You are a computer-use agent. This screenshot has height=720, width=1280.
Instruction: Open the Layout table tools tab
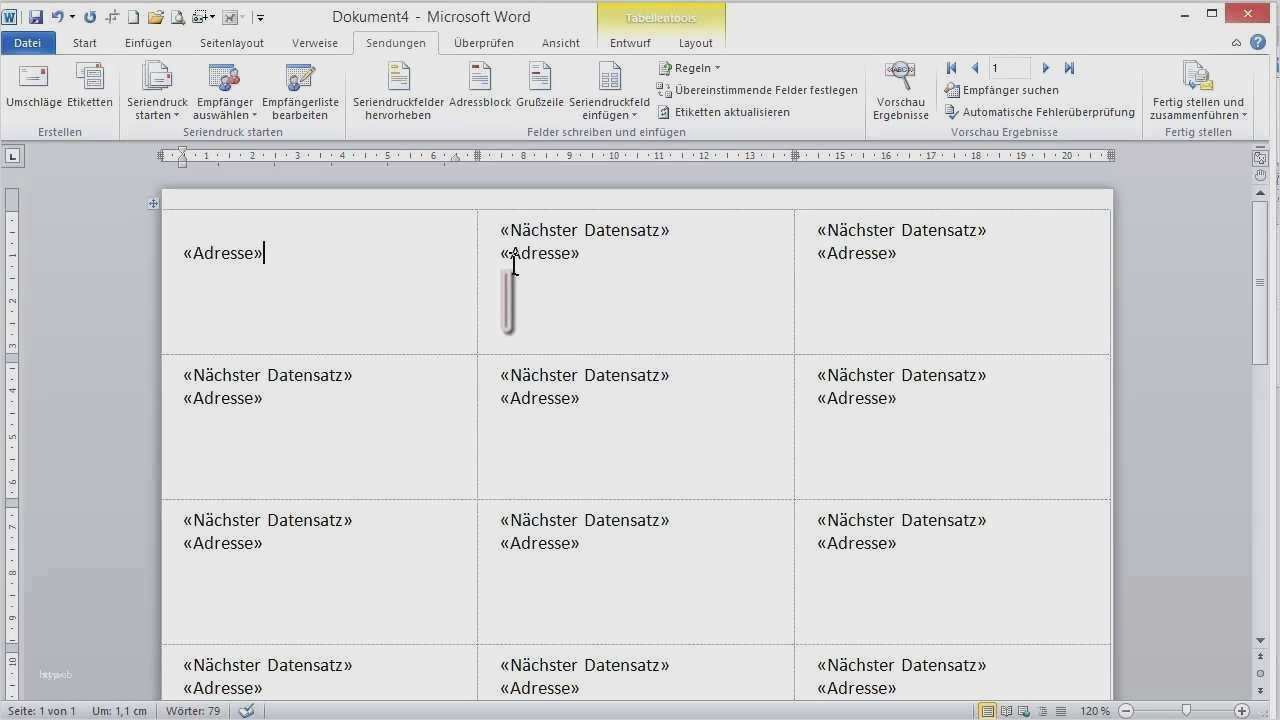(696, 43)
